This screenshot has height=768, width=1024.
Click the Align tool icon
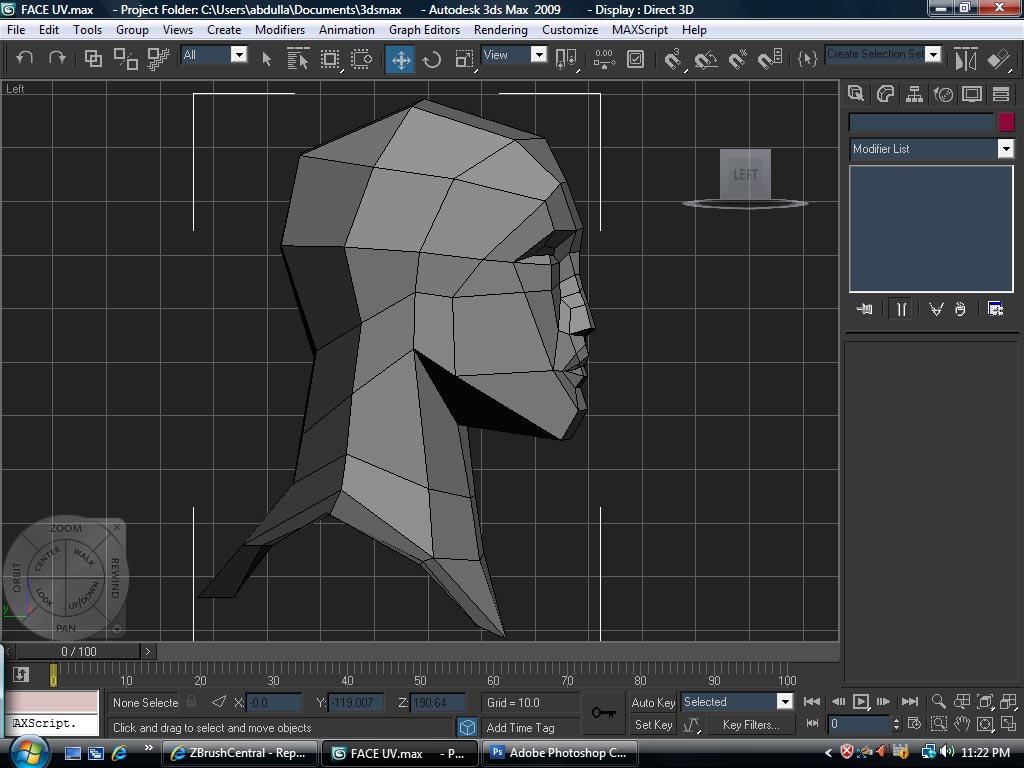[999, 59]
